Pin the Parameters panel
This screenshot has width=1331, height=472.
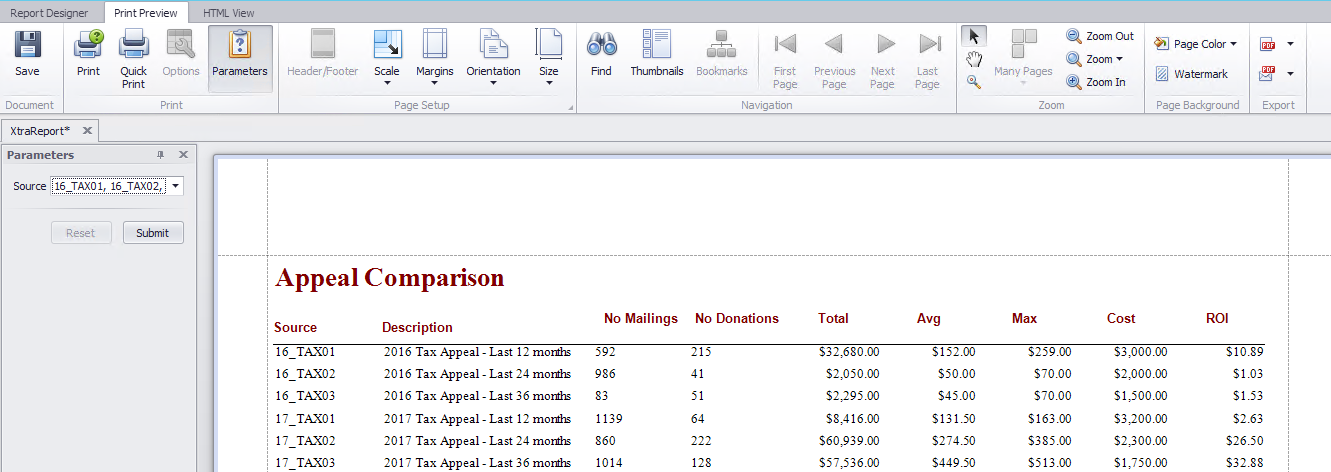161,155
